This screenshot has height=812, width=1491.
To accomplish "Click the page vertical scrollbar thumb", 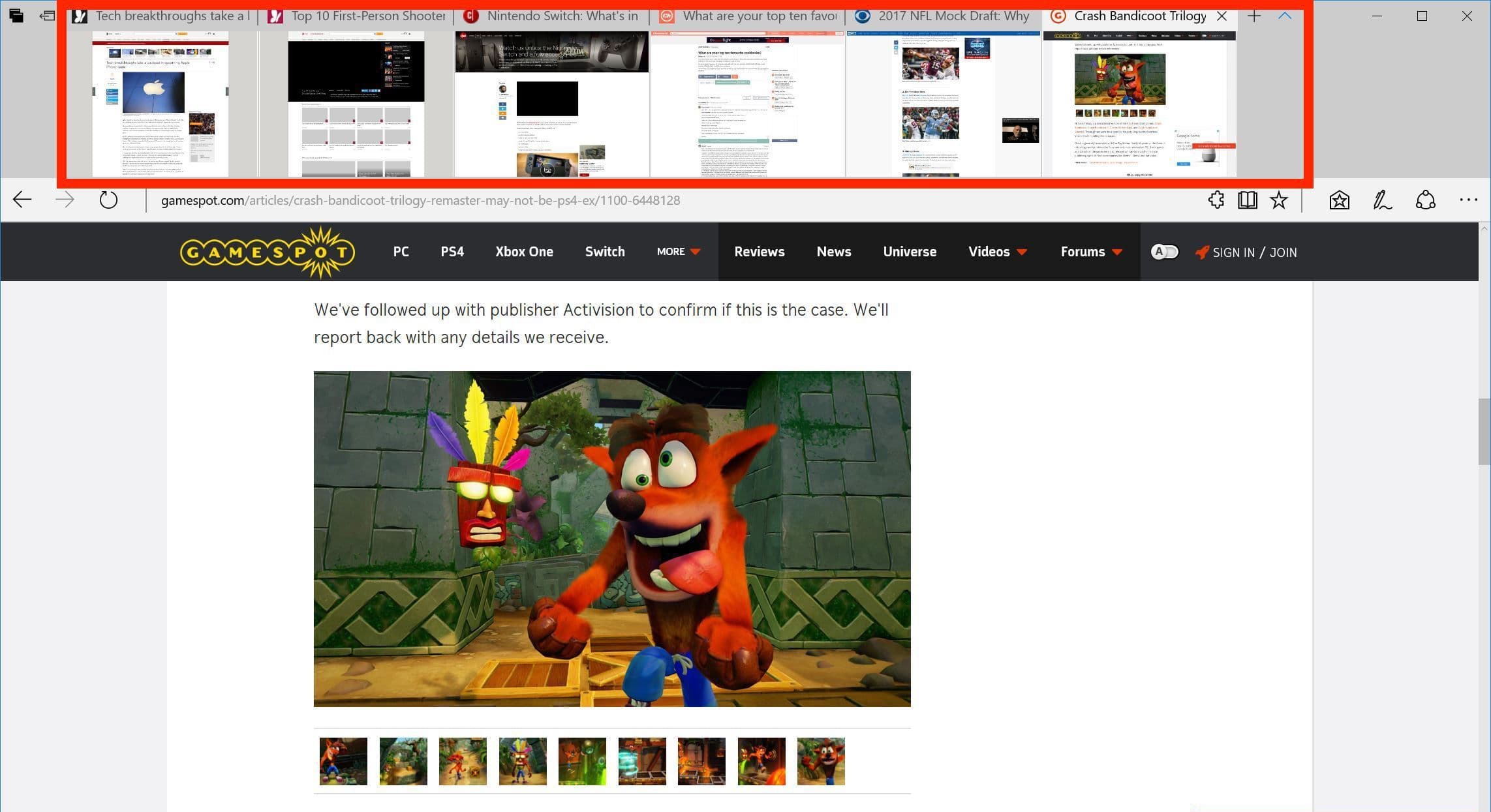I will point(1484,431).
